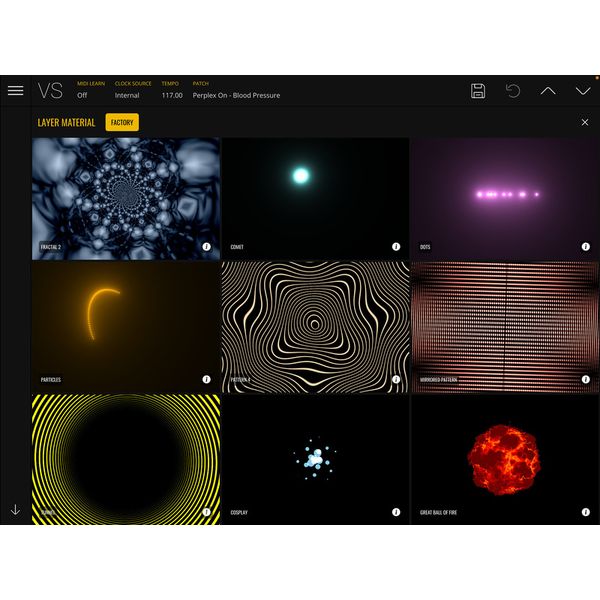600x600 pixels.
Task: Open info icon on Comet material
Action: point(395,247)
